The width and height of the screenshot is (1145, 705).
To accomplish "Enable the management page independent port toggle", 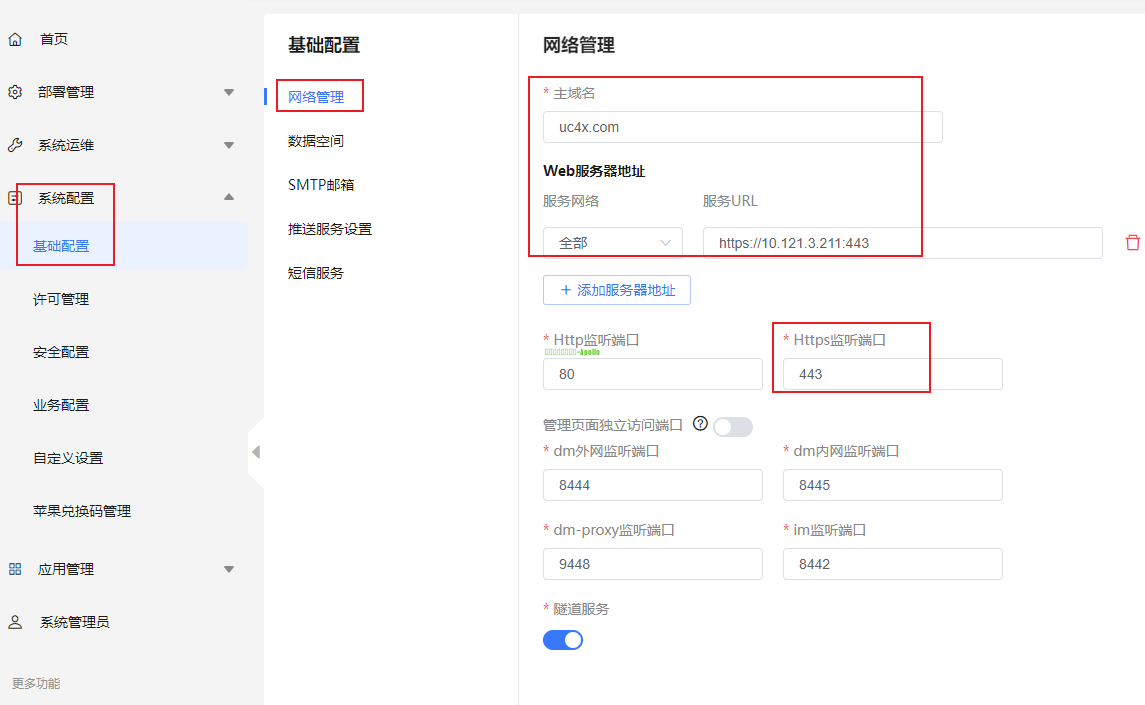I will pyautogui.click(x=732, y=427).
